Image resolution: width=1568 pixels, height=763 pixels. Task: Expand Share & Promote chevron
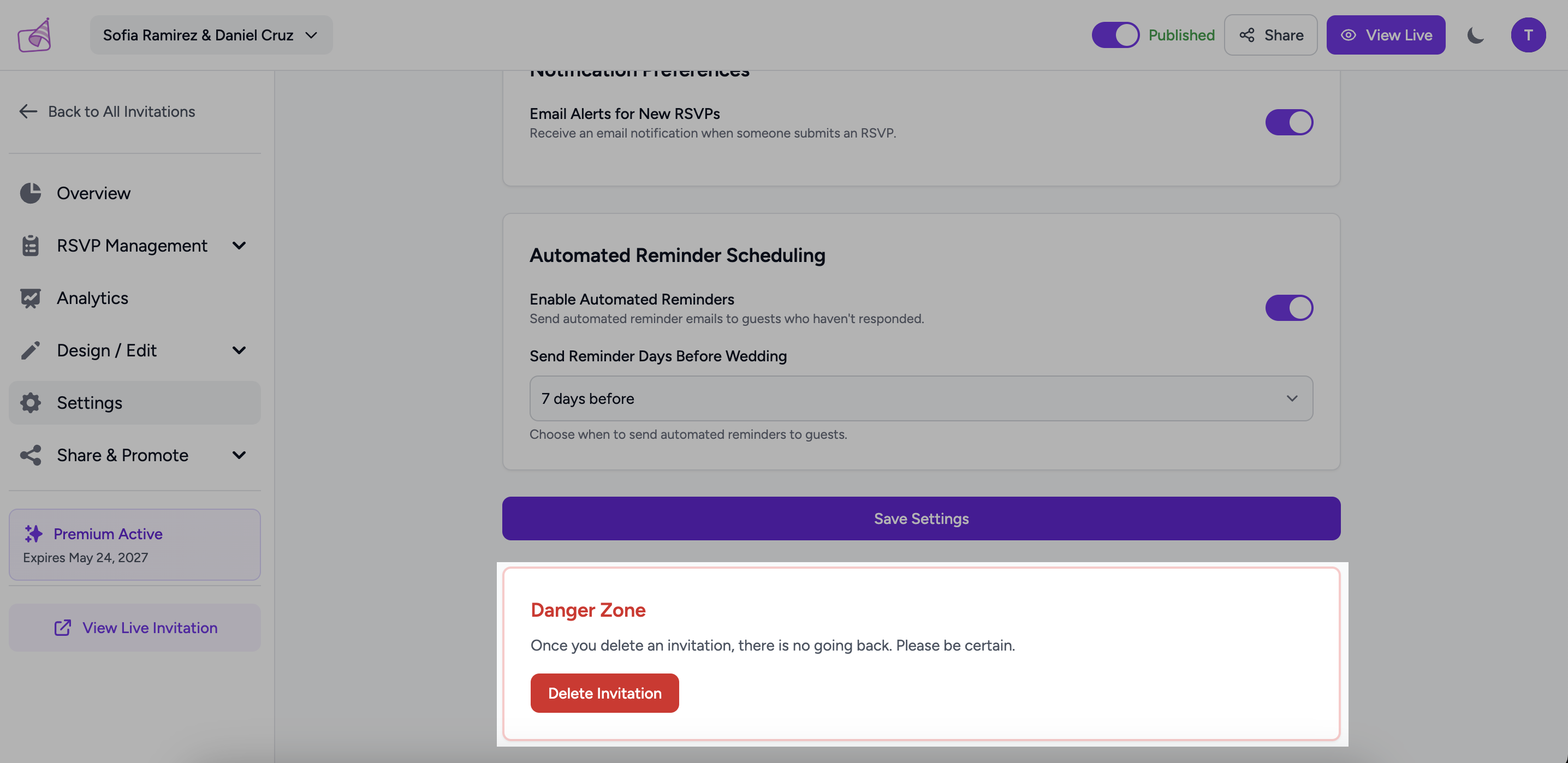pos(239,455)
